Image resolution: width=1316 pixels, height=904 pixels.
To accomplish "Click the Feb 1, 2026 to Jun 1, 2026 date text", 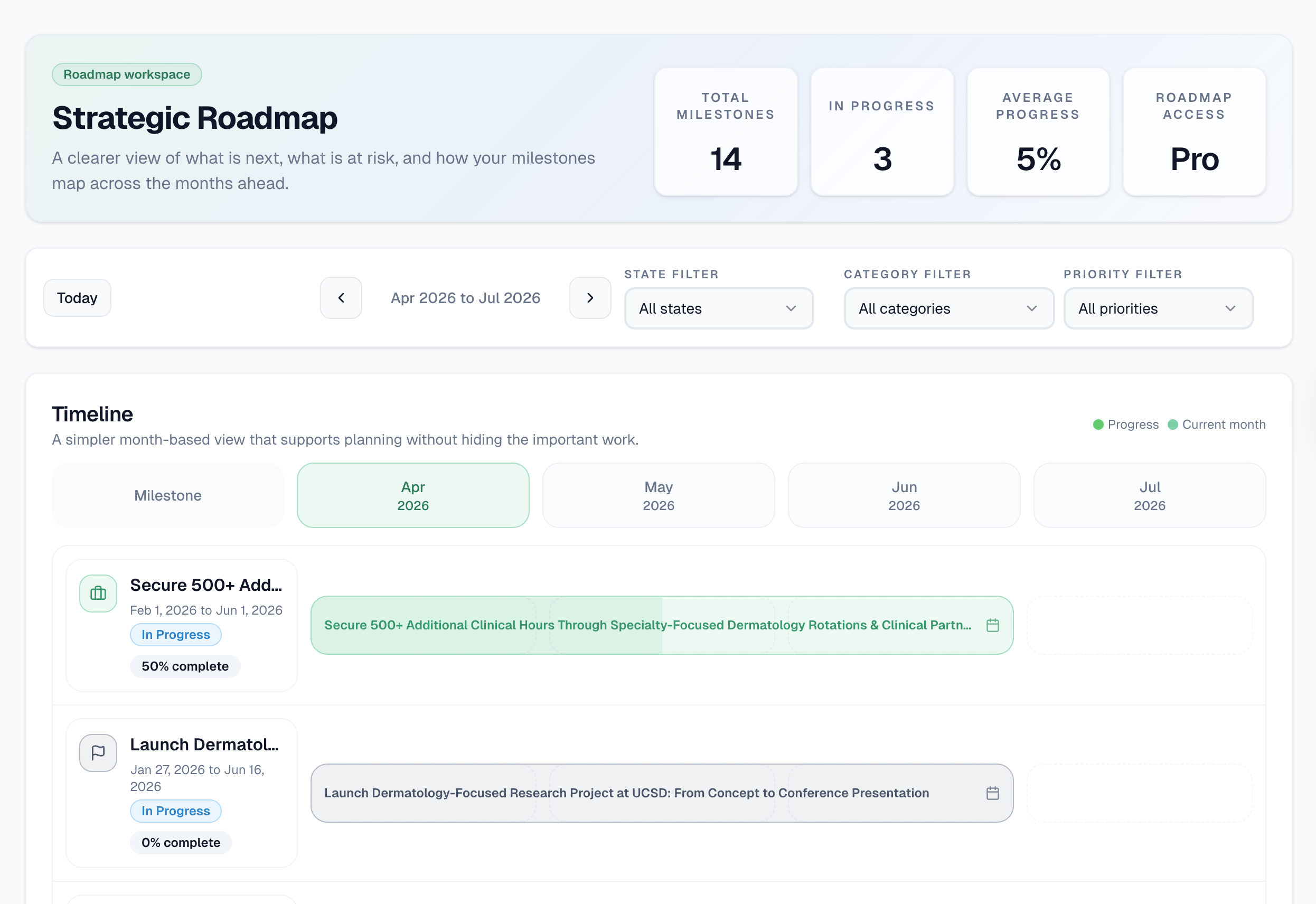I will [x=206, y=610].
